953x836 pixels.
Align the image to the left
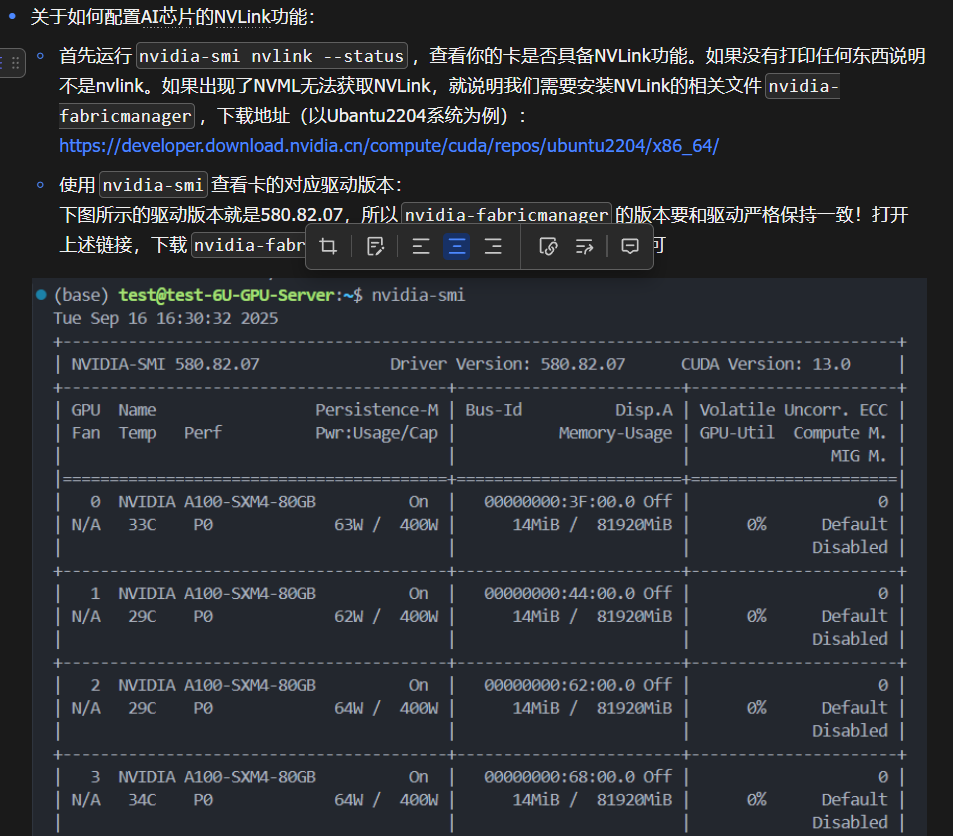click(420, 245)
